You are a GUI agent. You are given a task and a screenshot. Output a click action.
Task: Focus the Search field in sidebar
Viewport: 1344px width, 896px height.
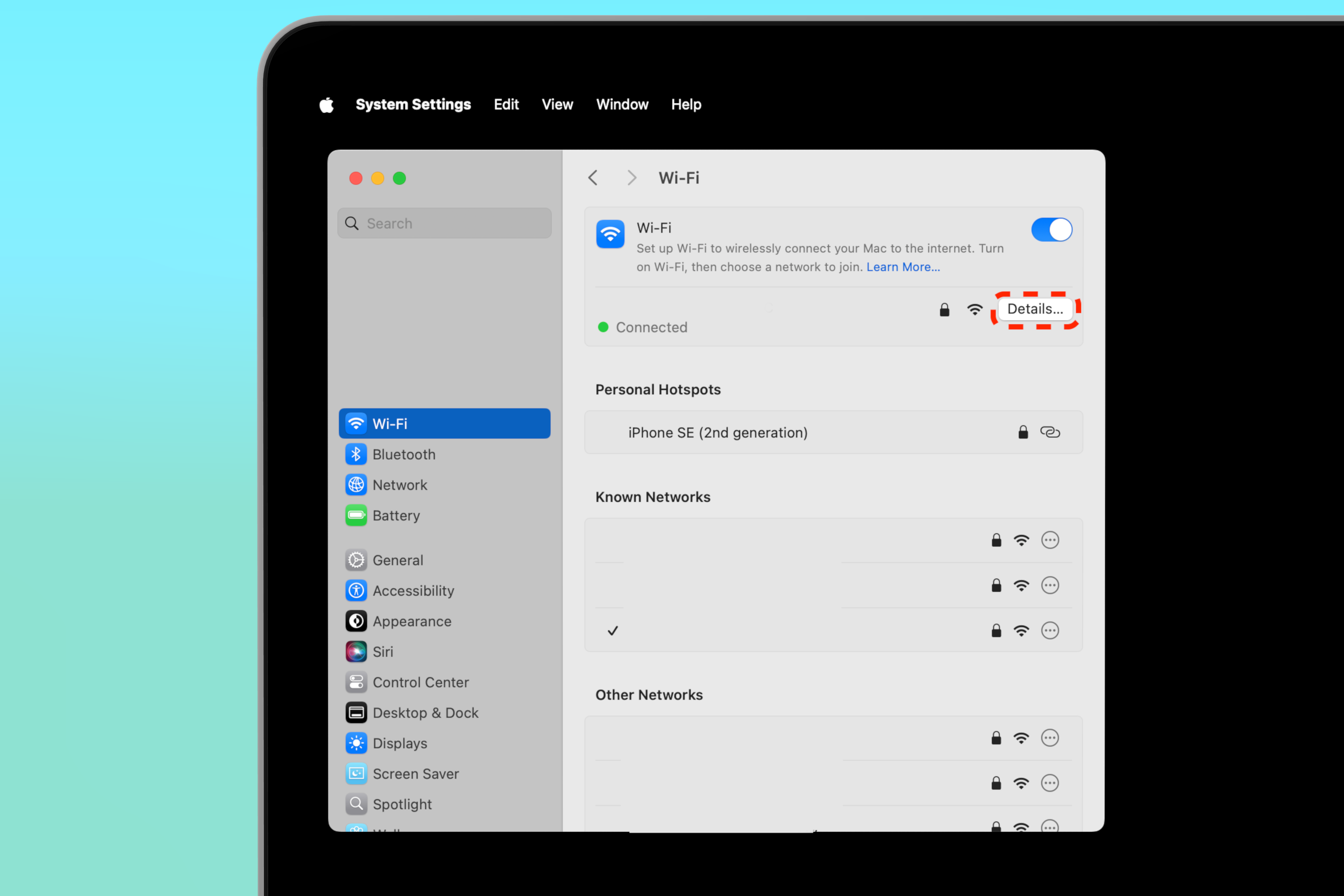point(444,224)
